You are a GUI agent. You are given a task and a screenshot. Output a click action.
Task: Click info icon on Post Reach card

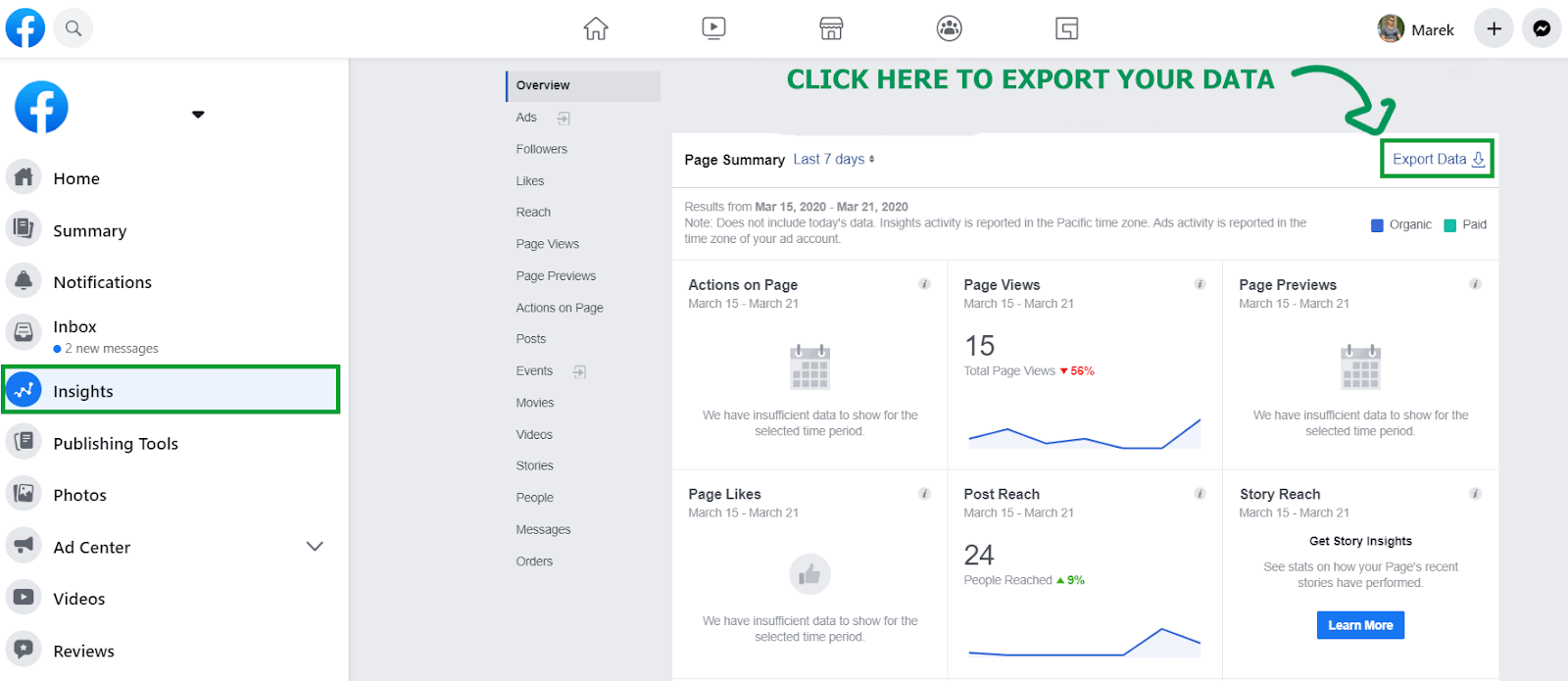1200,494
